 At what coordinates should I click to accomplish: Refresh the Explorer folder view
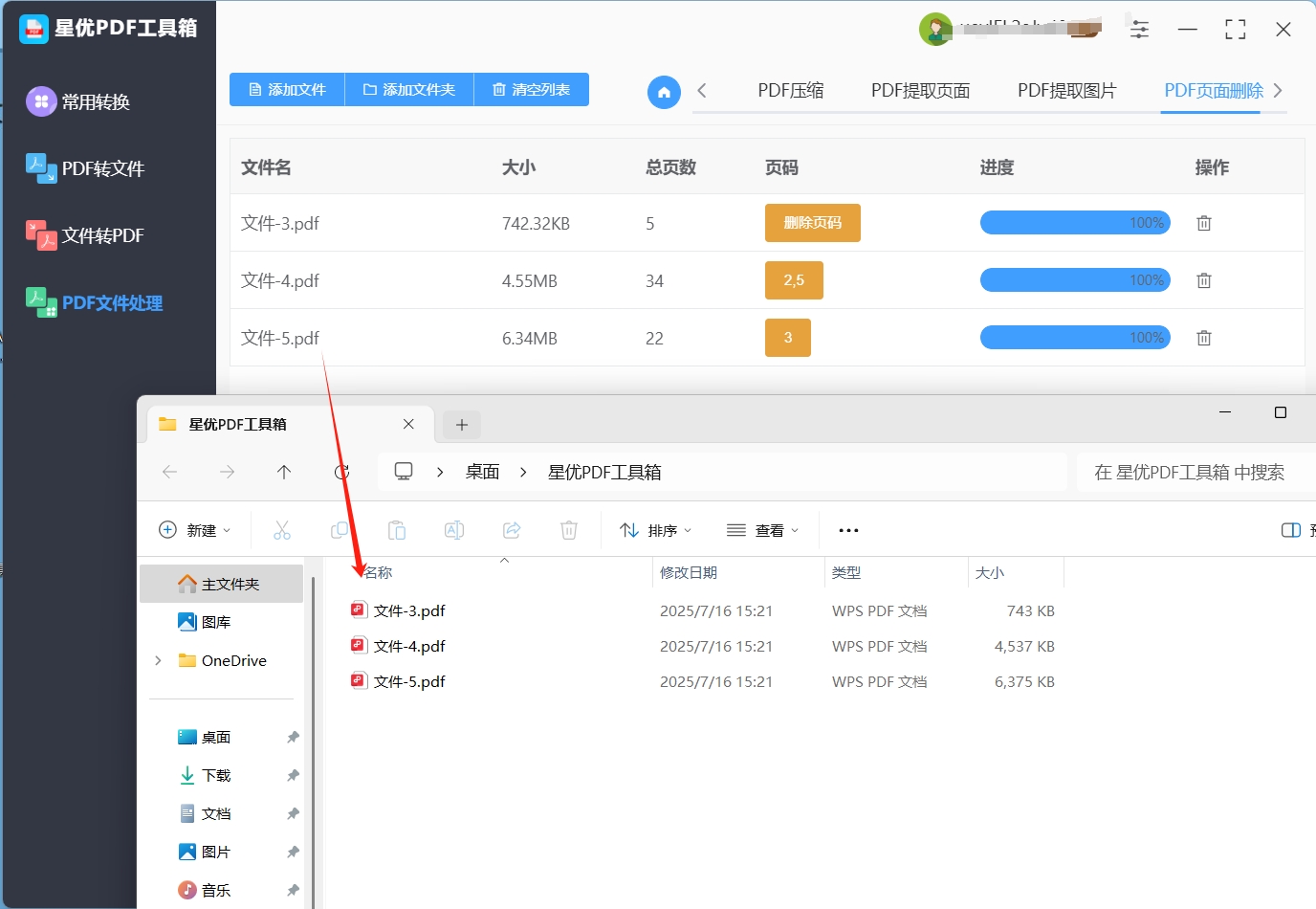coord(341,472)
